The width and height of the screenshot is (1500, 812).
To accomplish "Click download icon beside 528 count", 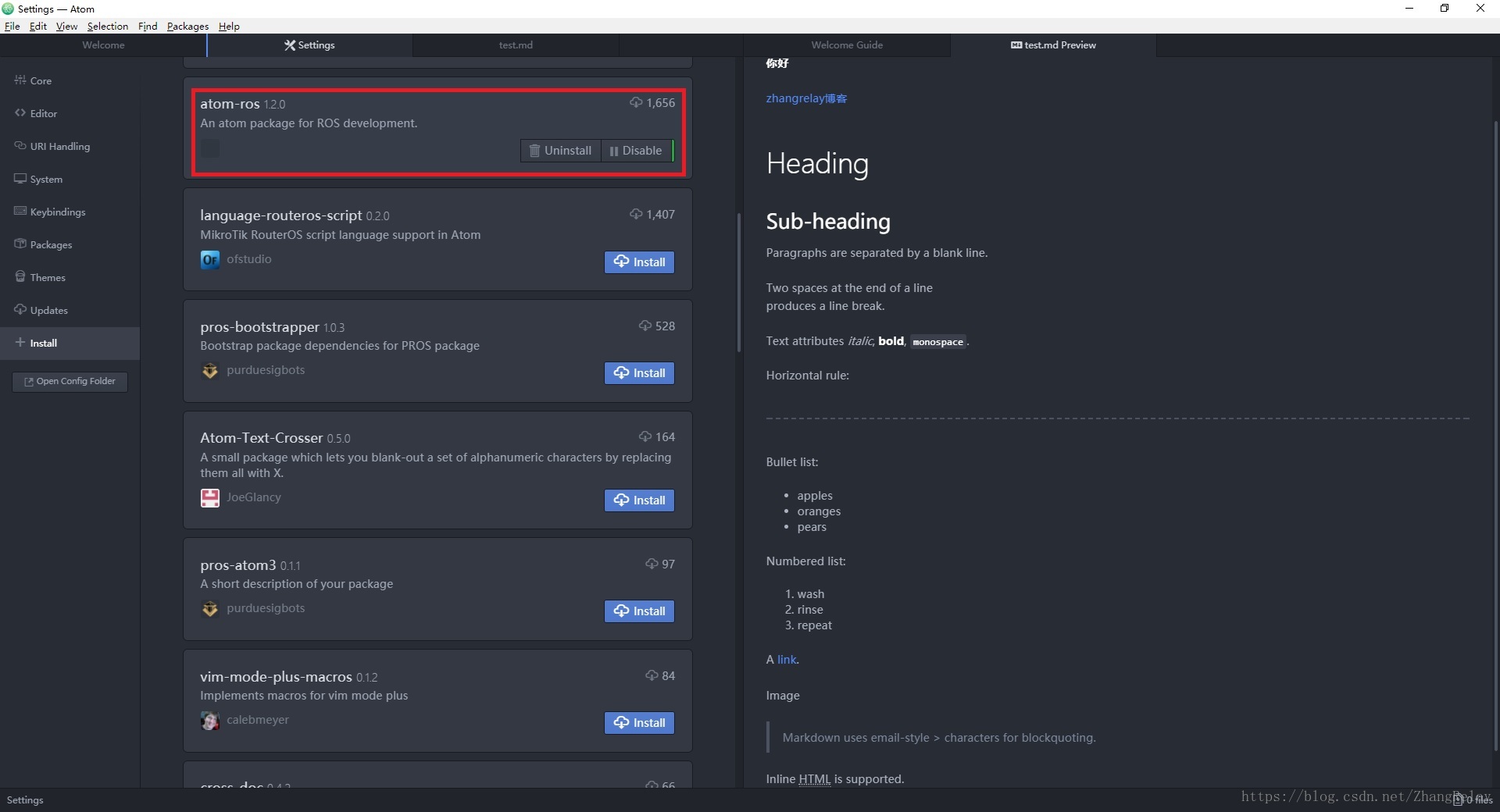I will (x=645, y=326).
